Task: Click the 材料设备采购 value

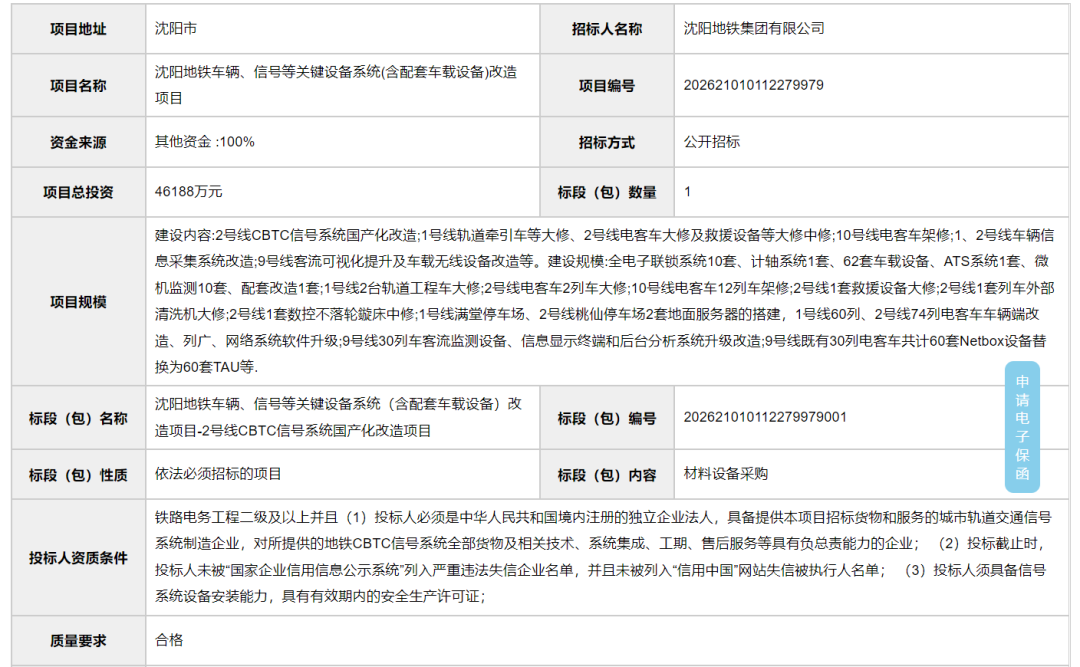Action: tap(725, 474)
